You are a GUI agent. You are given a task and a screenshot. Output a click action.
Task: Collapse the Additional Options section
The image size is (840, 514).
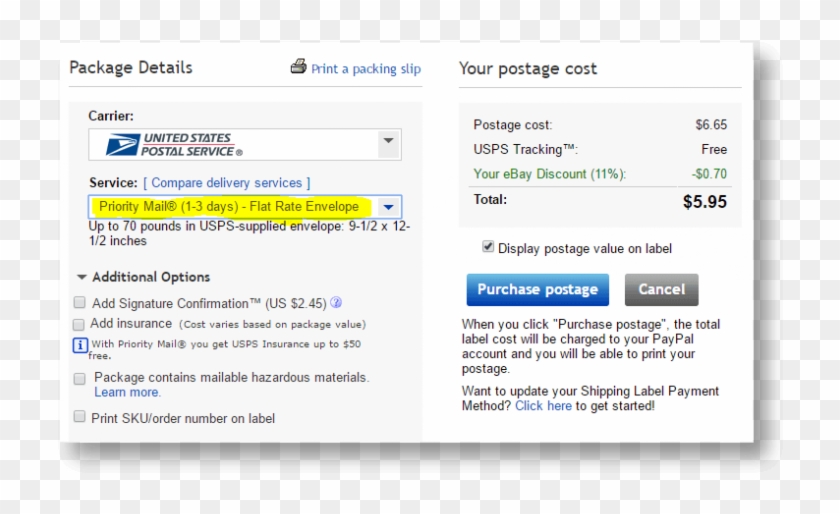click(x=81, y=277)
